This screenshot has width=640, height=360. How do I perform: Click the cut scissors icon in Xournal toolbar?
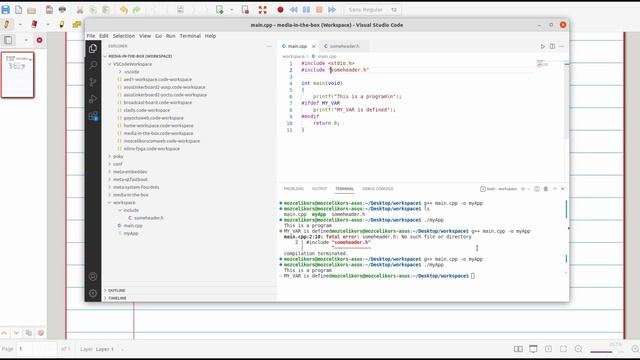[80, 9]
